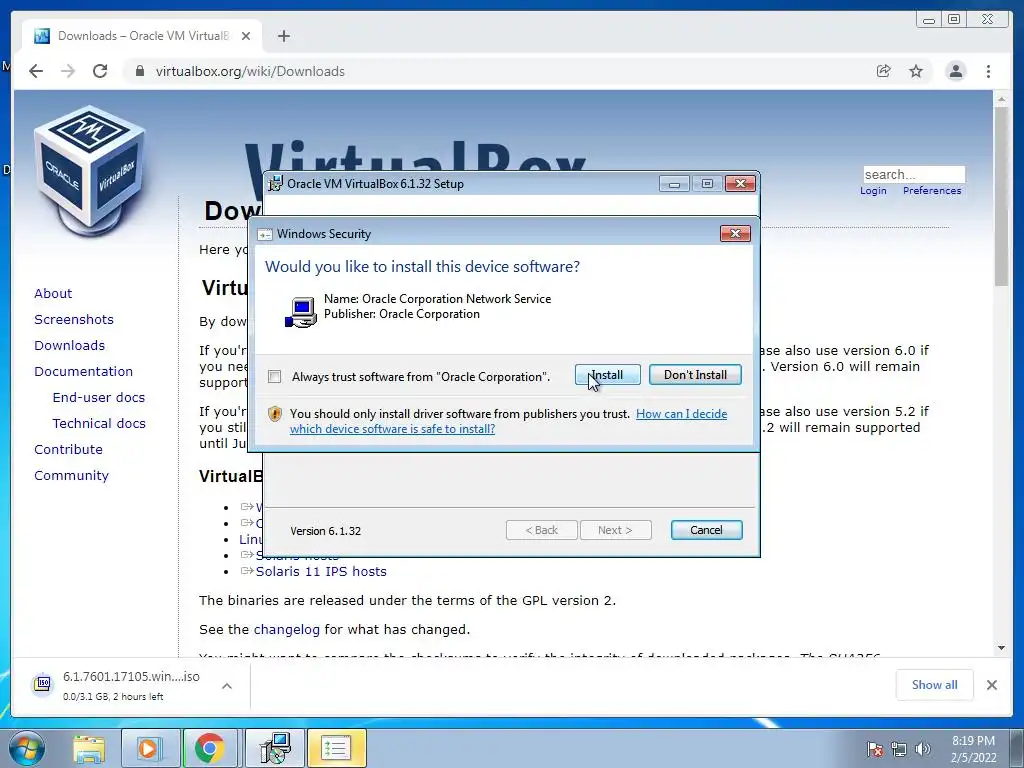
Task: Click the Login link
Action: coord(873,191)
